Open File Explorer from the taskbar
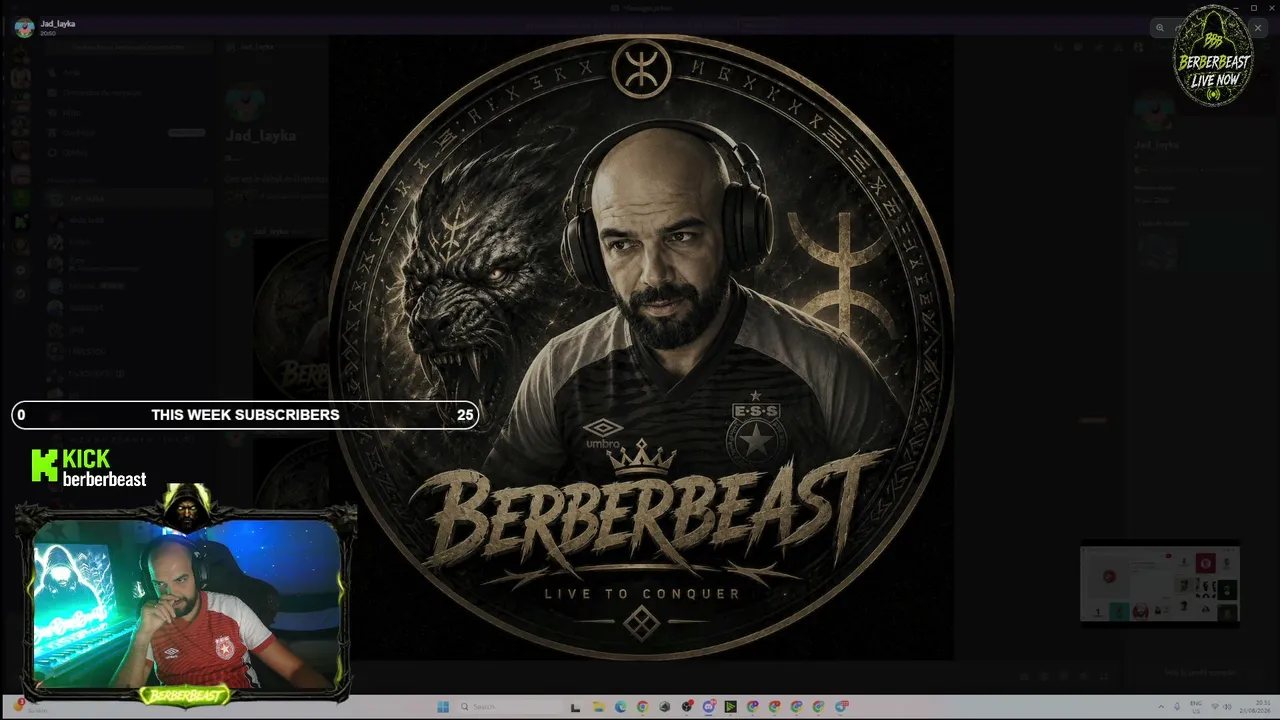Screen dimensions: 1280x720 pyautogui.click(x=598, y=707)
